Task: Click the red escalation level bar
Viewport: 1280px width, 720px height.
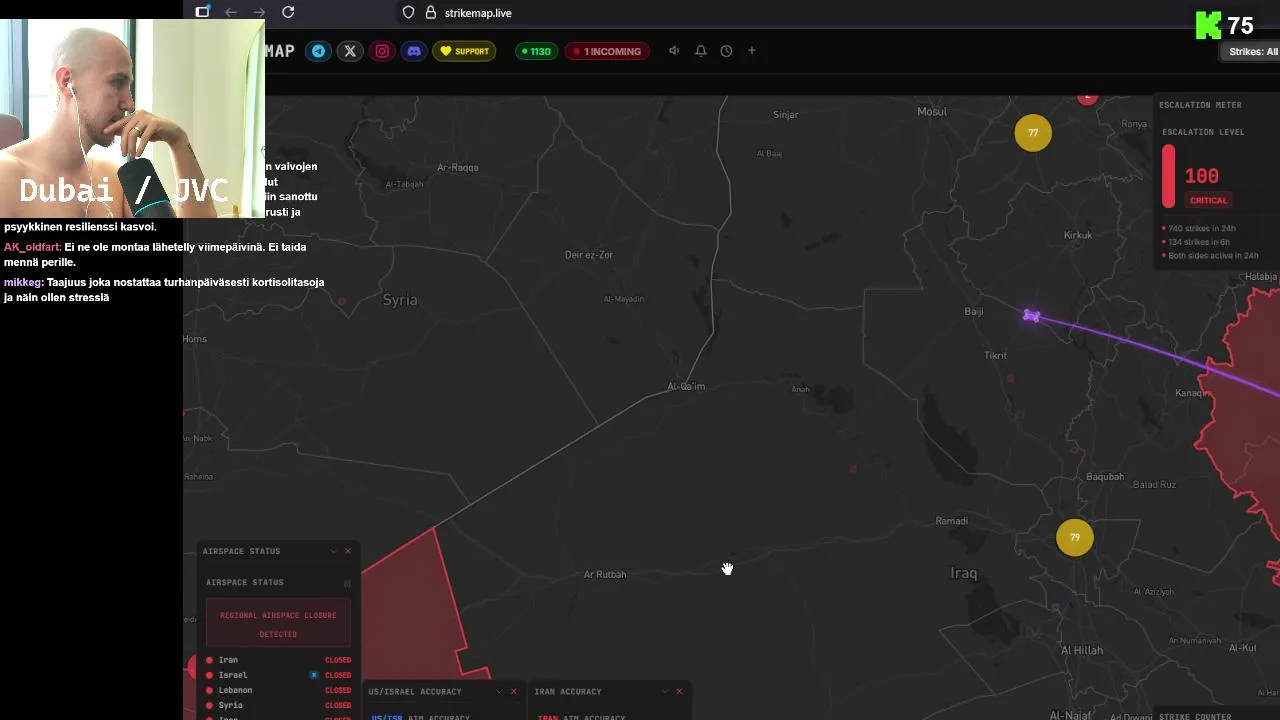Action: [x=1168, y=177]
